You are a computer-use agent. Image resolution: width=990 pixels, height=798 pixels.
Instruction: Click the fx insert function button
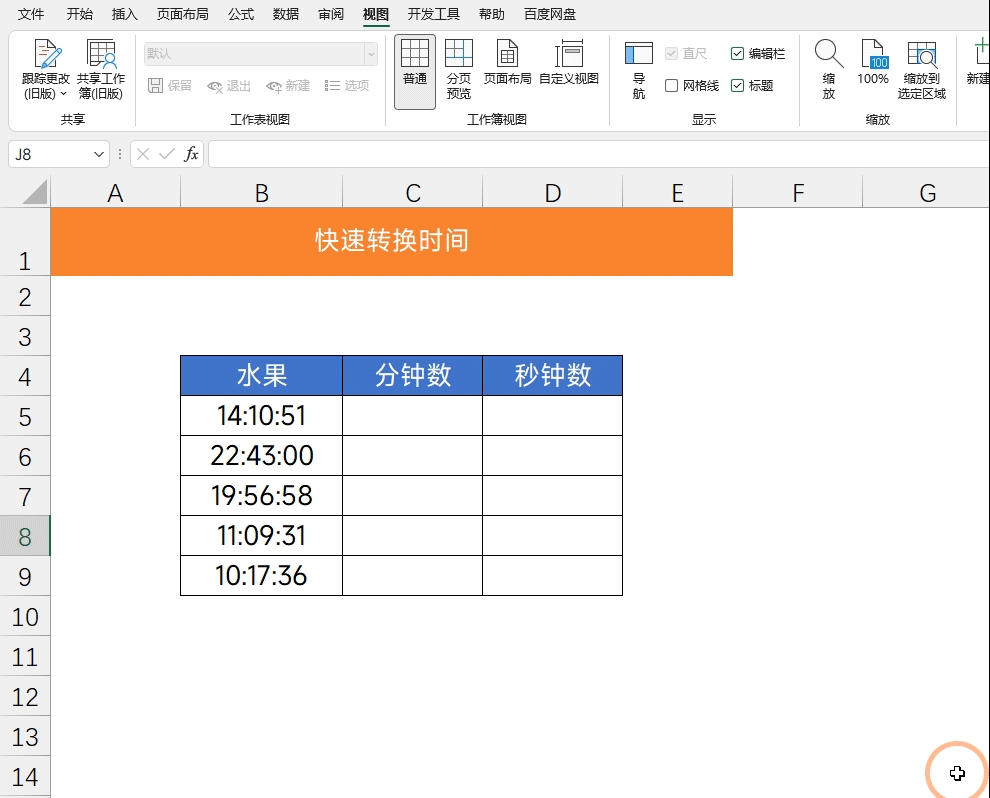(190, 154)
